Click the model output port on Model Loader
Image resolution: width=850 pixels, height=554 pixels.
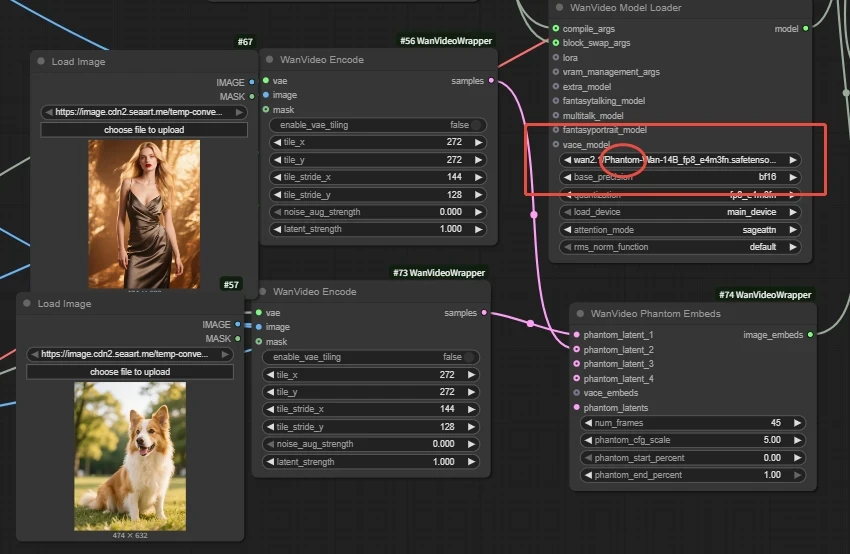coord(806,29)
